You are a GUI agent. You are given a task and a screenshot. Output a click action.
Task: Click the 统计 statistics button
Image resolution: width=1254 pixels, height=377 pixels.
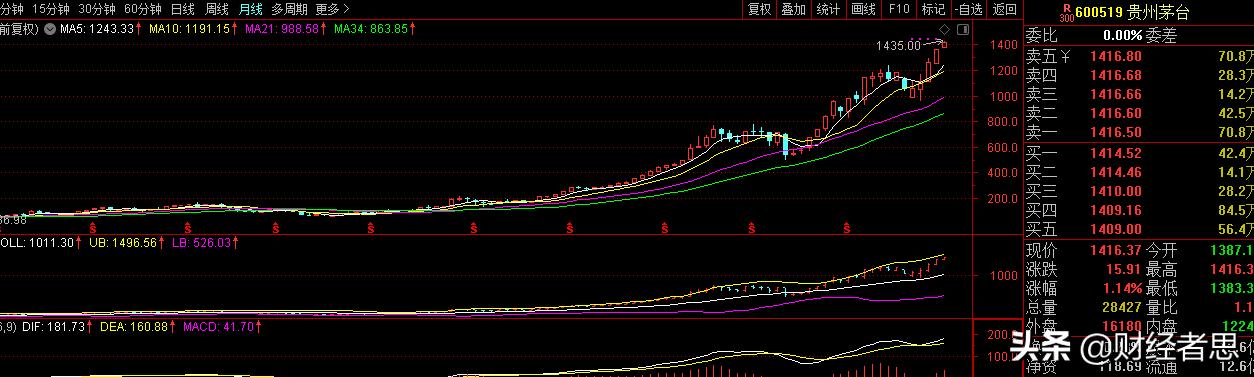point(828,9)
